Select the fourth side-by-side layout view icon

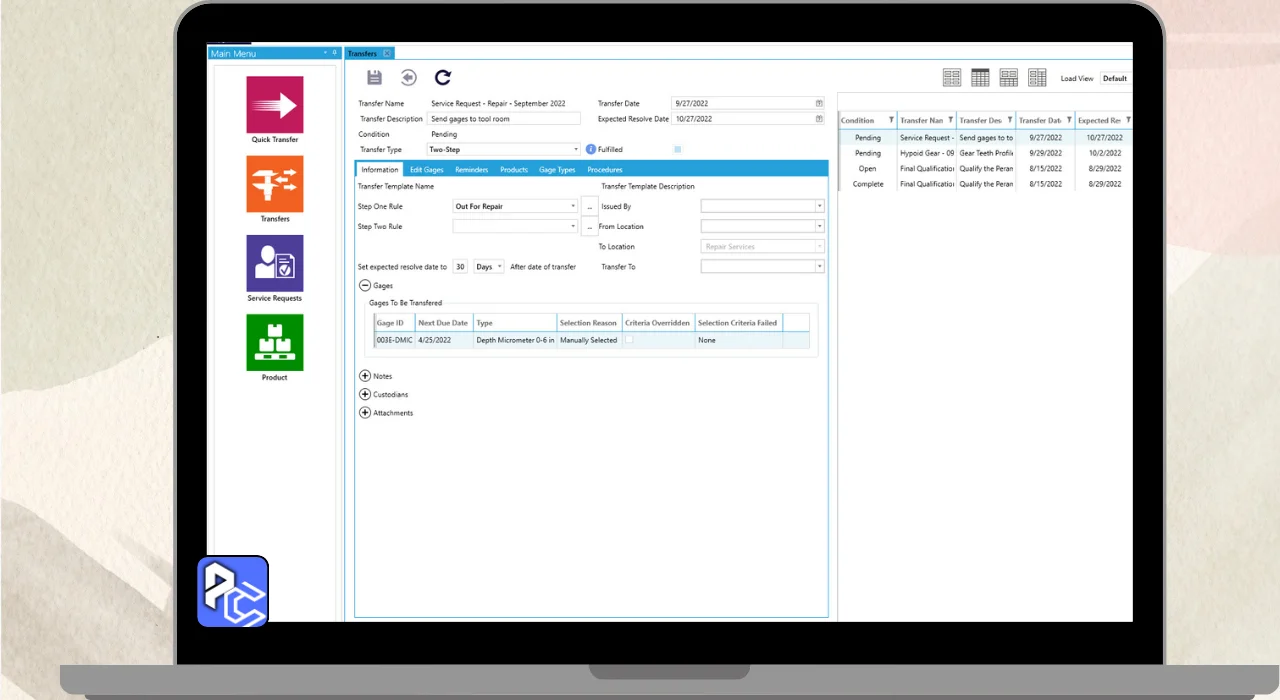click(x=1037, y=77)
